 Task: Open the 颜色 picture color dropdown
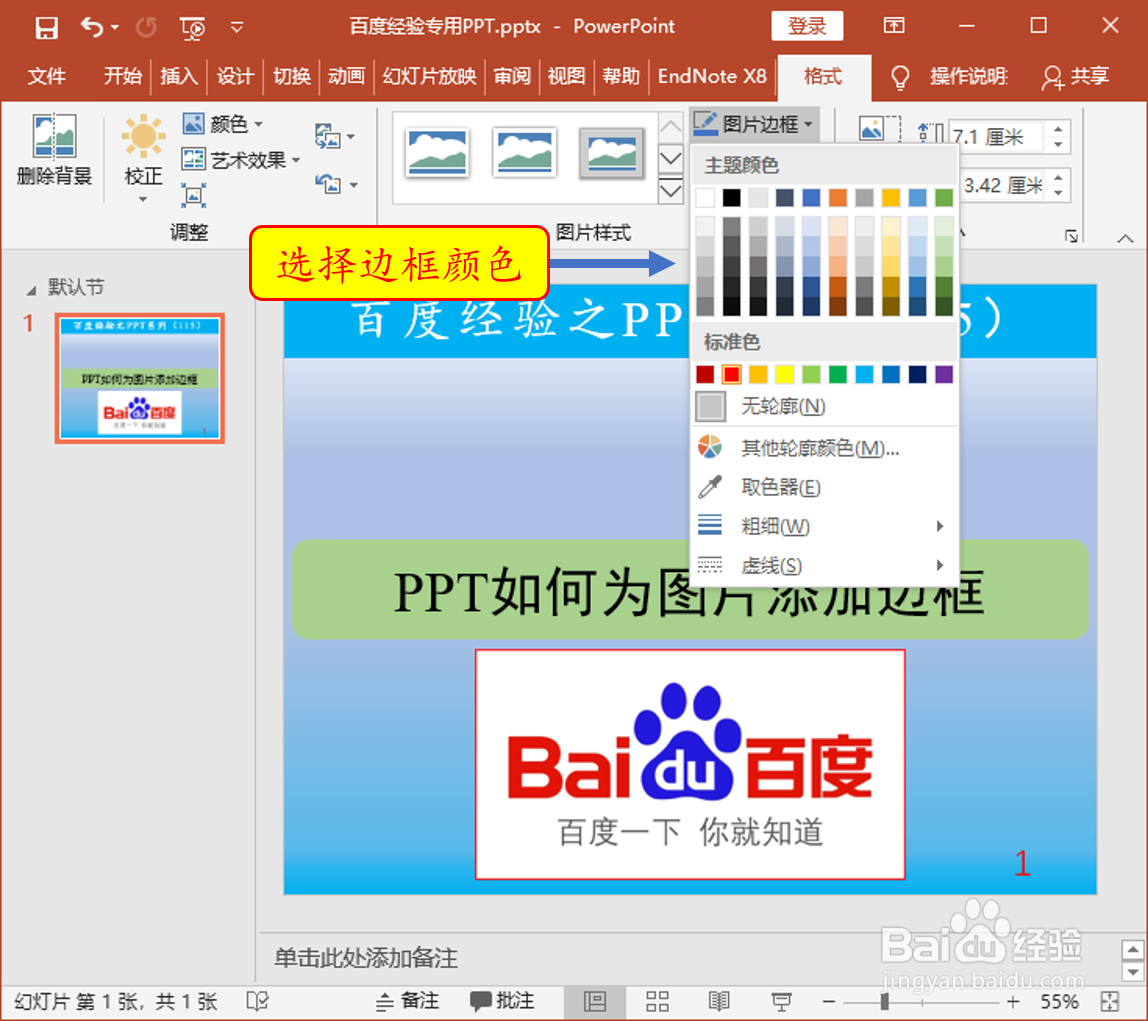pyautogui.click(x=223, y=124)
